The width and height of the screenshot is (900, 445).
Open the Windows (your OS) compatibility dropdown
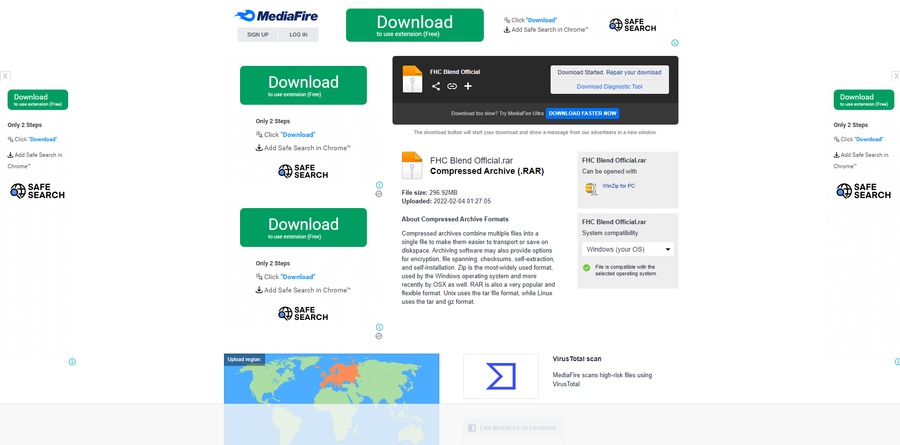tap(628, 249)
